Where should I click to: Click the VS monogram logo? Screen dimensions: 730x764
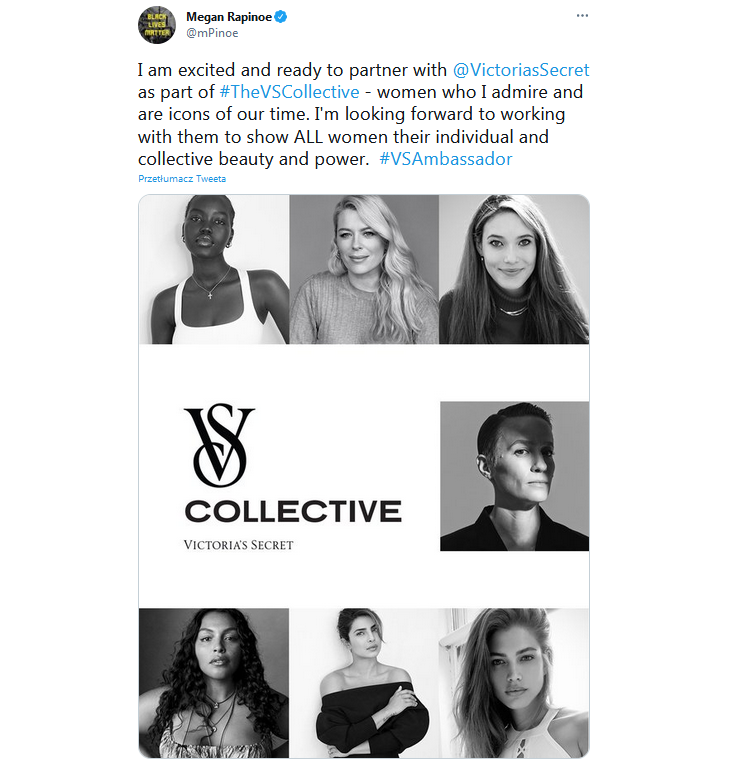click(x=219, y=445)
